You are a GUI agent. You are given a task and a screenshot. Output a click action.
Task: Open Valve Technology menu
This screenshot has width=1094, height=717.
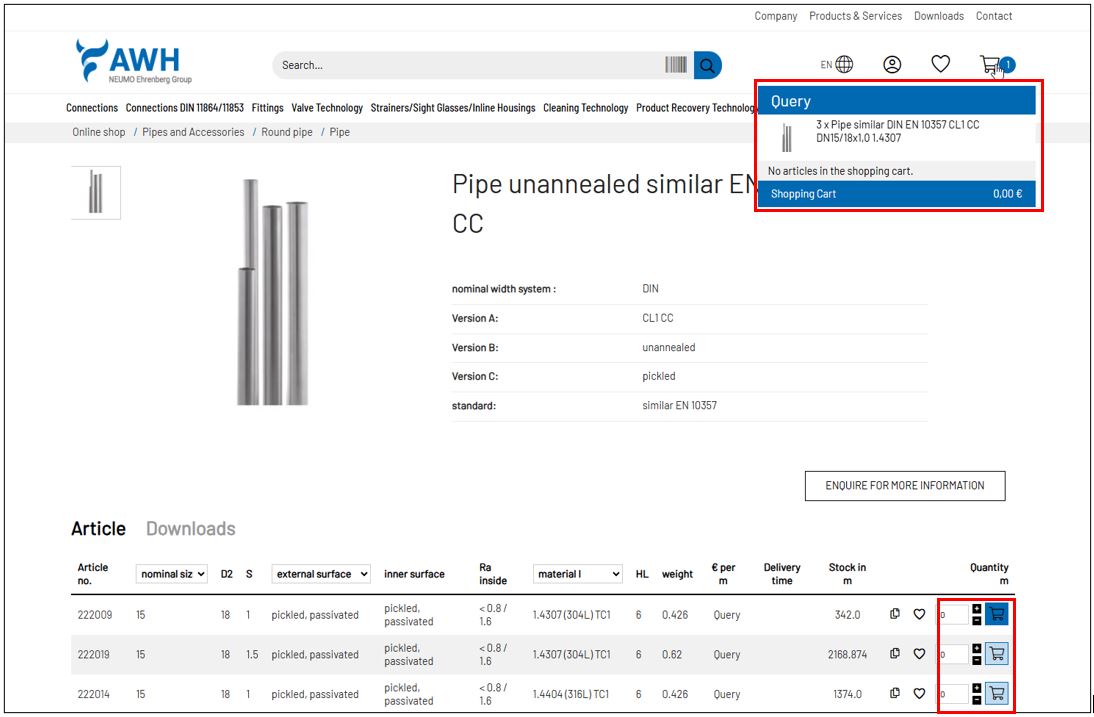pos(327,108)
